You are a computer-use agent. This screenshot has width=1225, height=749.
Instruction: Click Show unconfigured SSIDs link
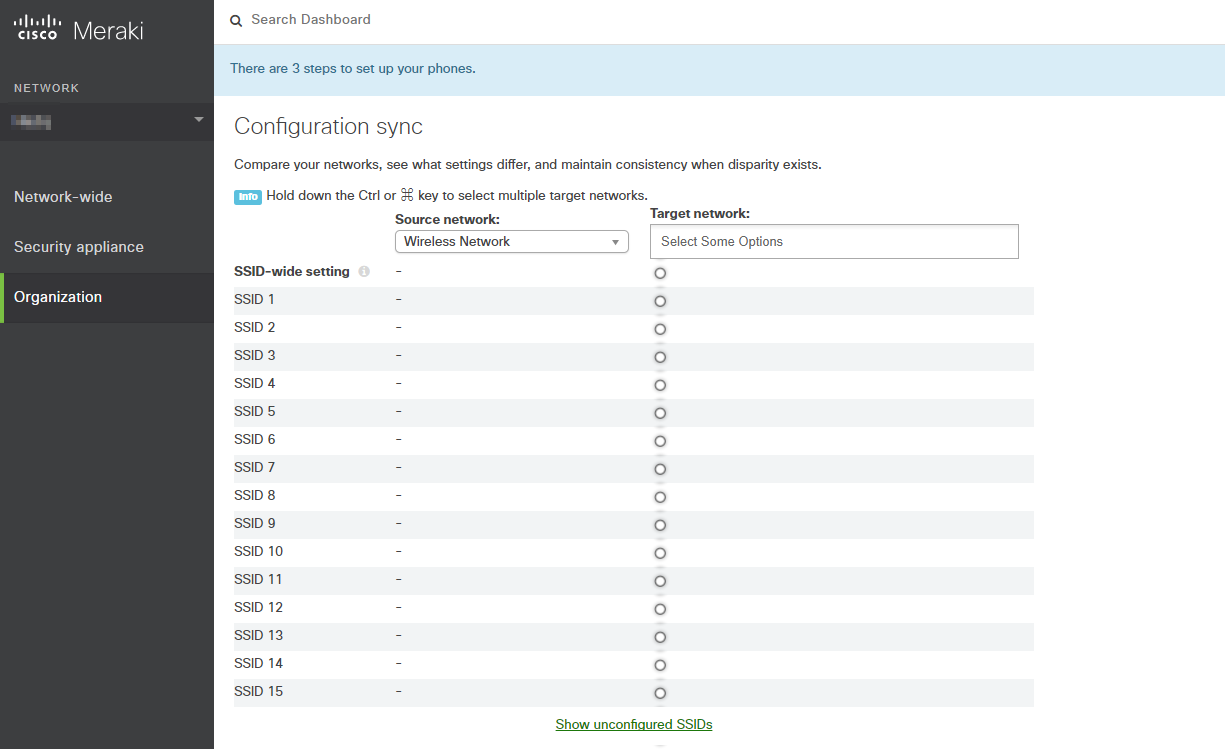click(x=634, y=725)
